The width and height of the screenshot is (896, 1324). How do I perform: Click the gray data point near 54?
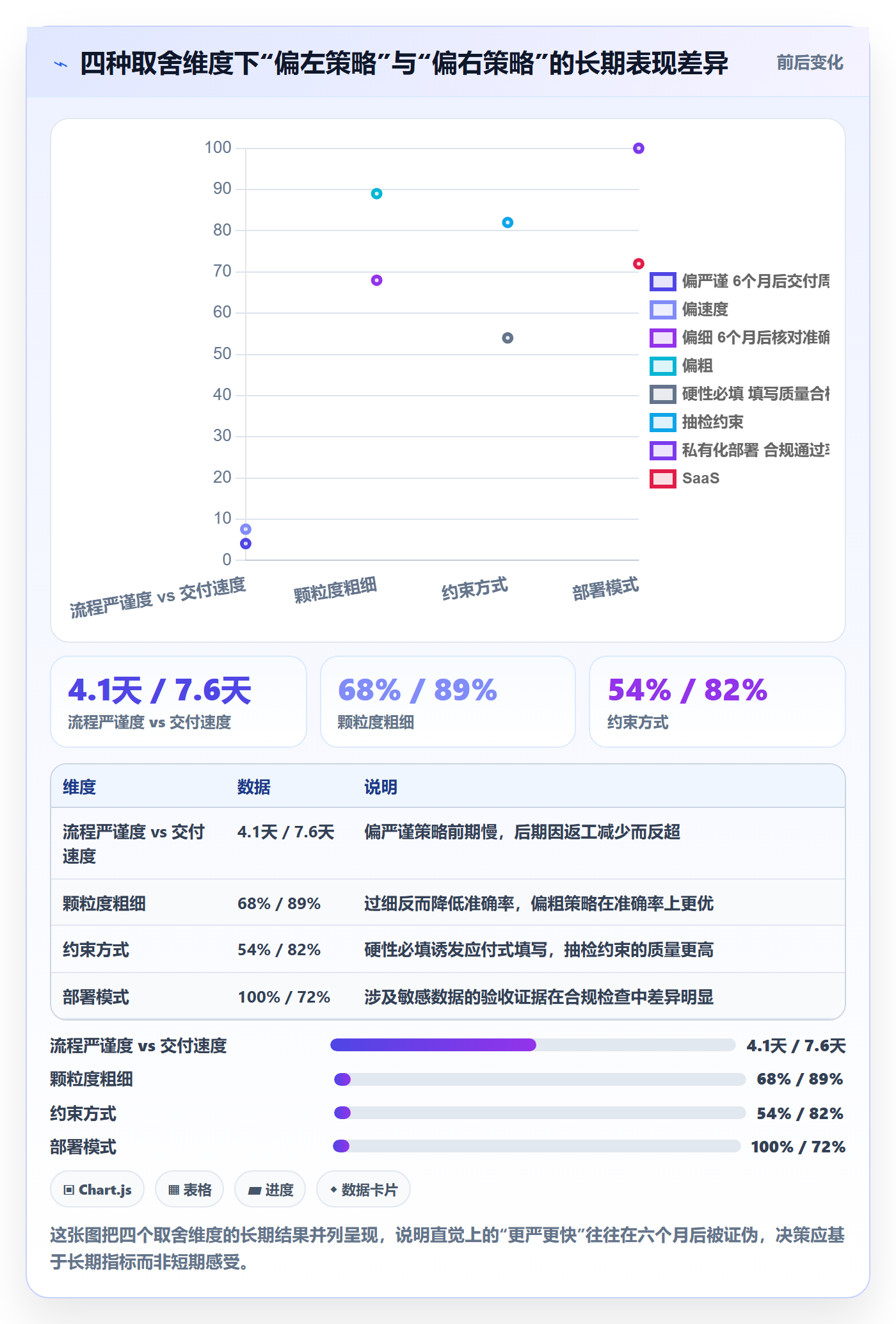click(508, 338)
